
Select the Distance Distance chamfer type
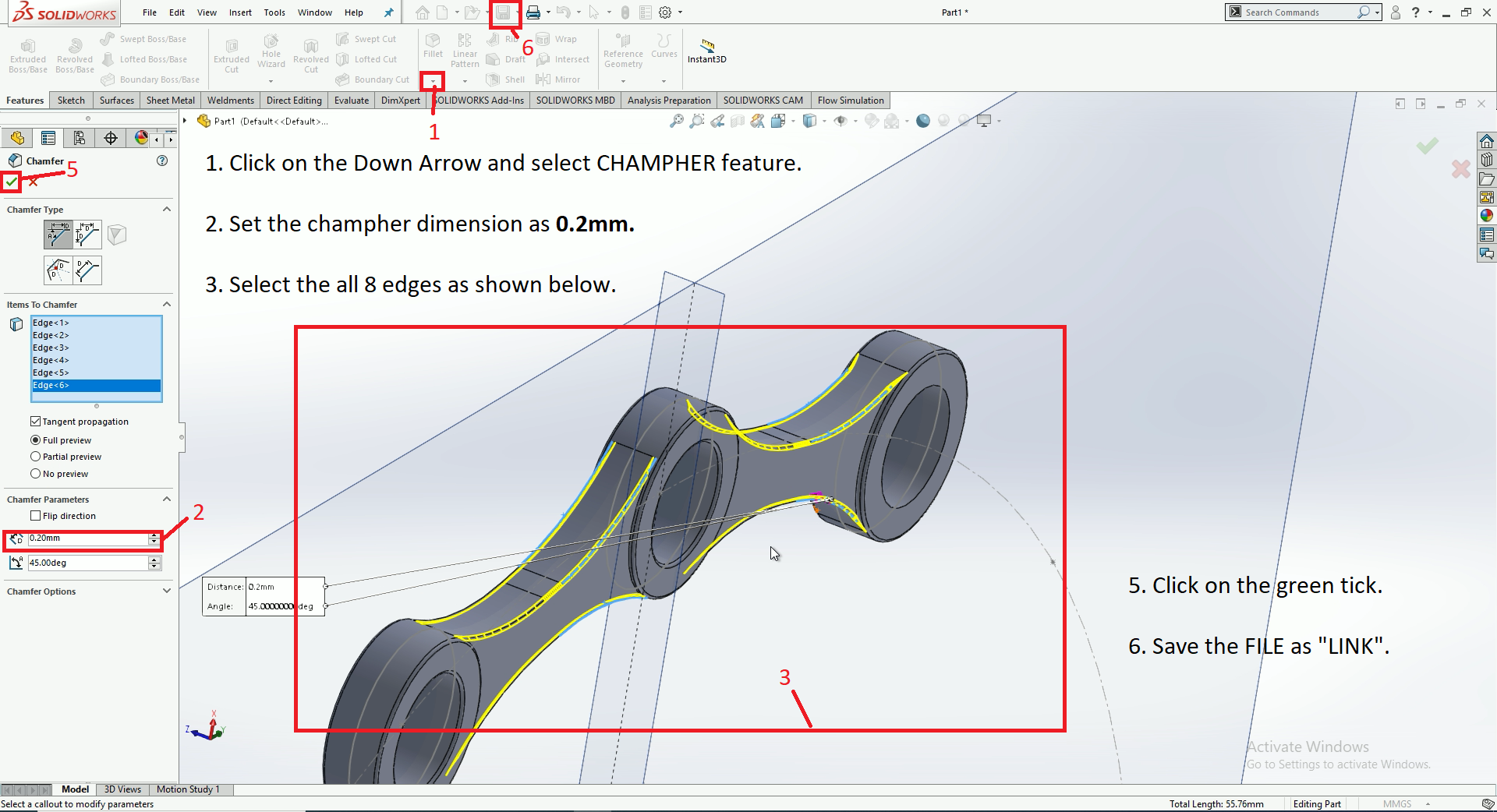(87, 235)
